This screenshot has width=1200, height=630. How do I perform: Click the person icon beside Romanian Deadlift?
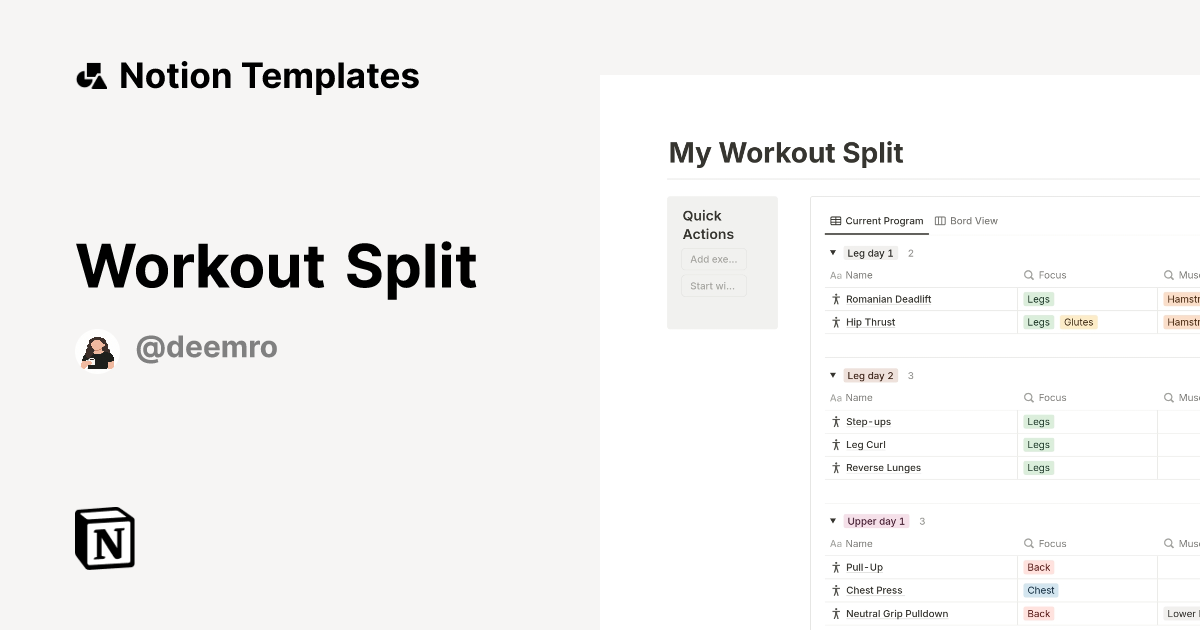pyautogui.click(x=835, y=298)
